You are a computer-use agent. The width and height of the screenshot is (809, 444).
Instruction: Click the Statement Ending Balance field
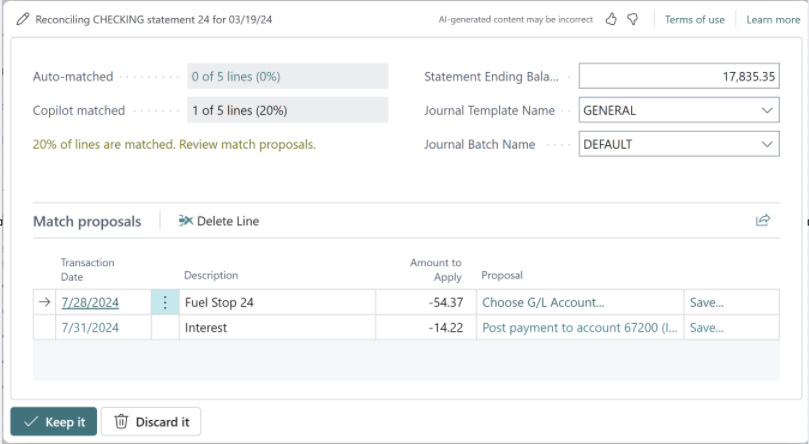pos(678,77)
